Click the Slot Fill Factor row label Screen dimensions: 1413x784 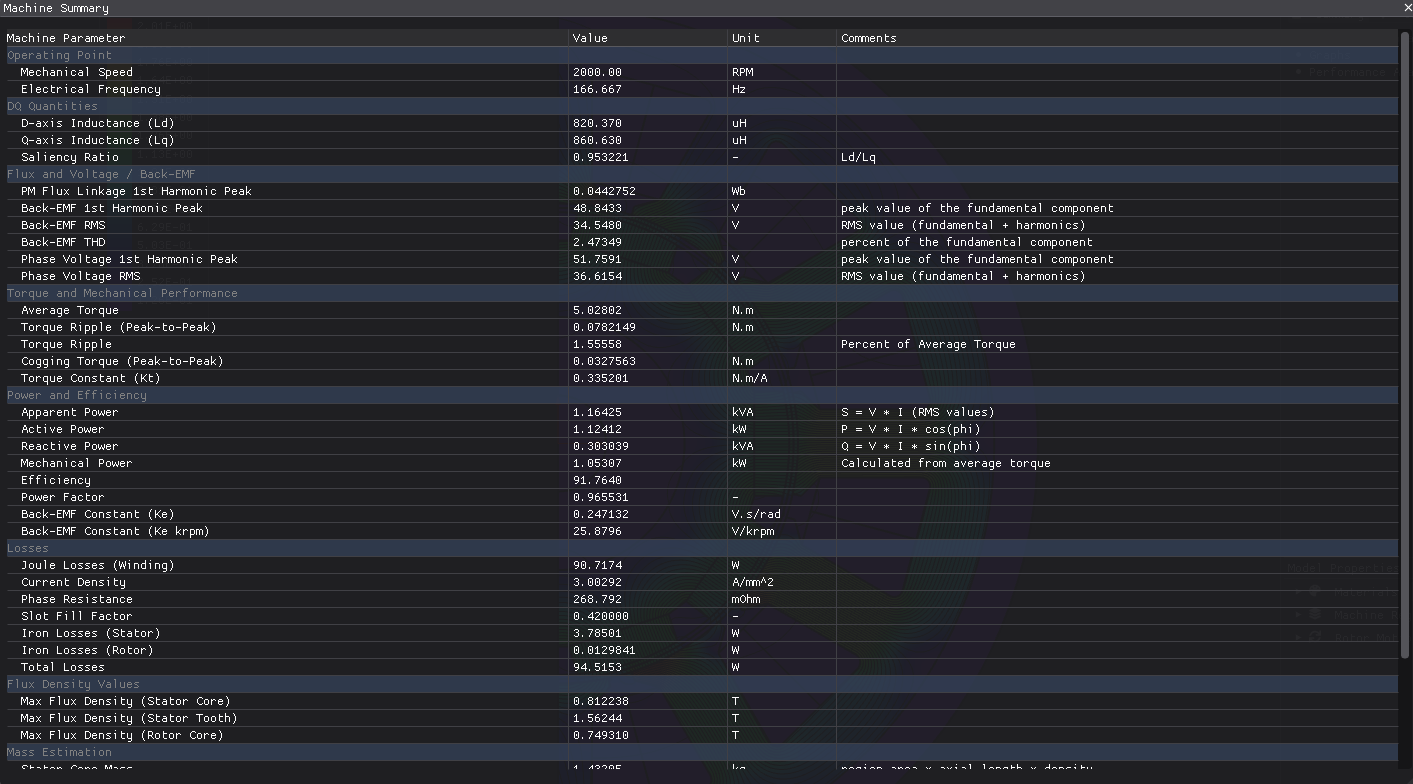click(76, 616)
